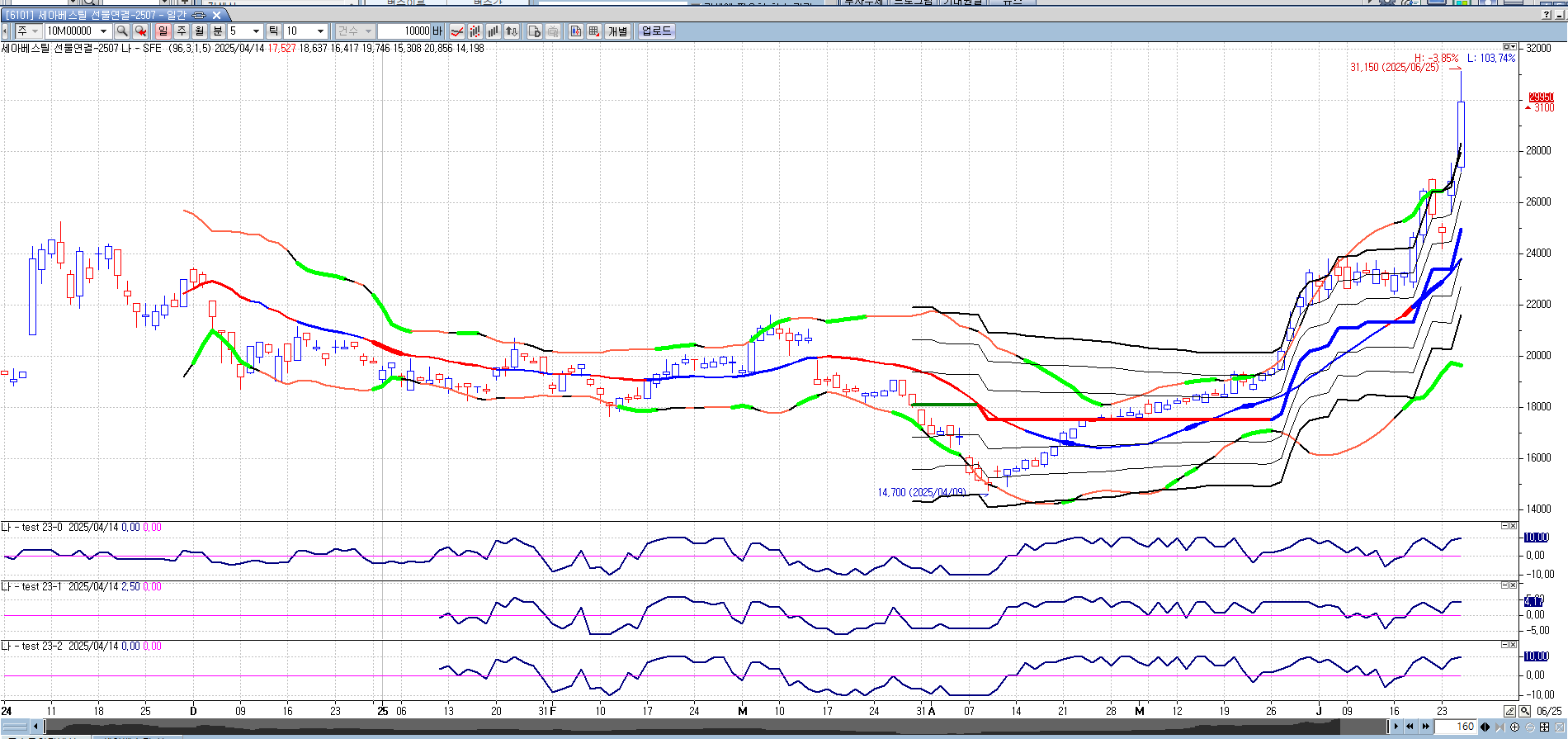
Task: Open the 10M00000 symbol code dropdown
Action: (x=103, y=31)
